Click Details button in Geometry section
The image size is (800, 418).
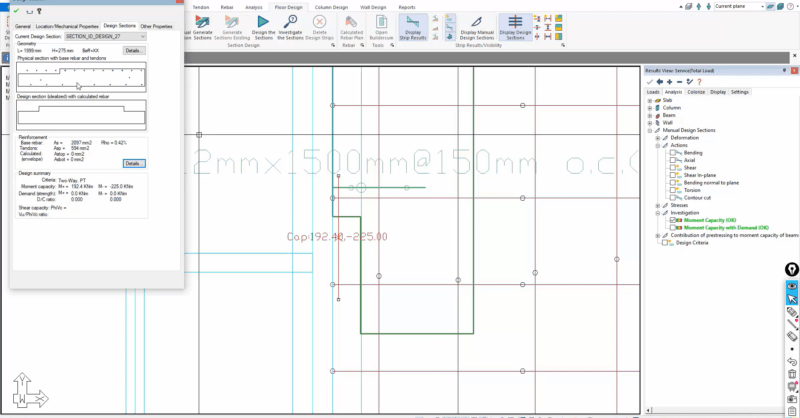pos(132,50)
